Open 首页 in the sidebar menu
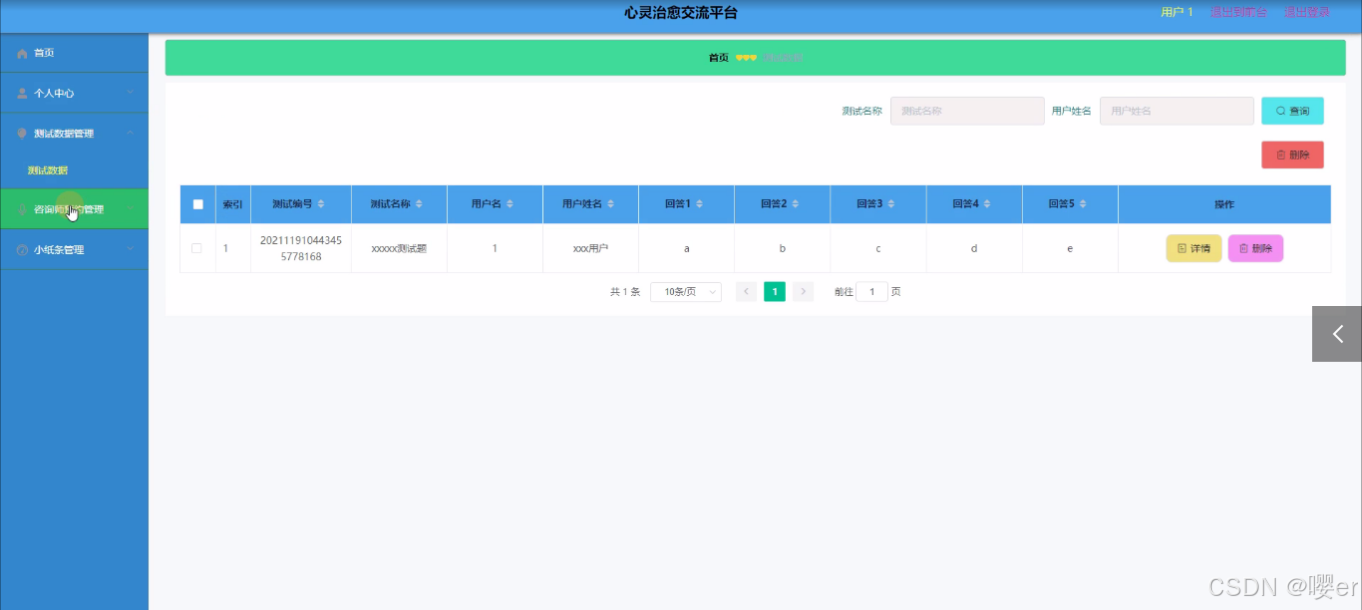This screenshot has height=610, width=1362. [x=74, y=53]
